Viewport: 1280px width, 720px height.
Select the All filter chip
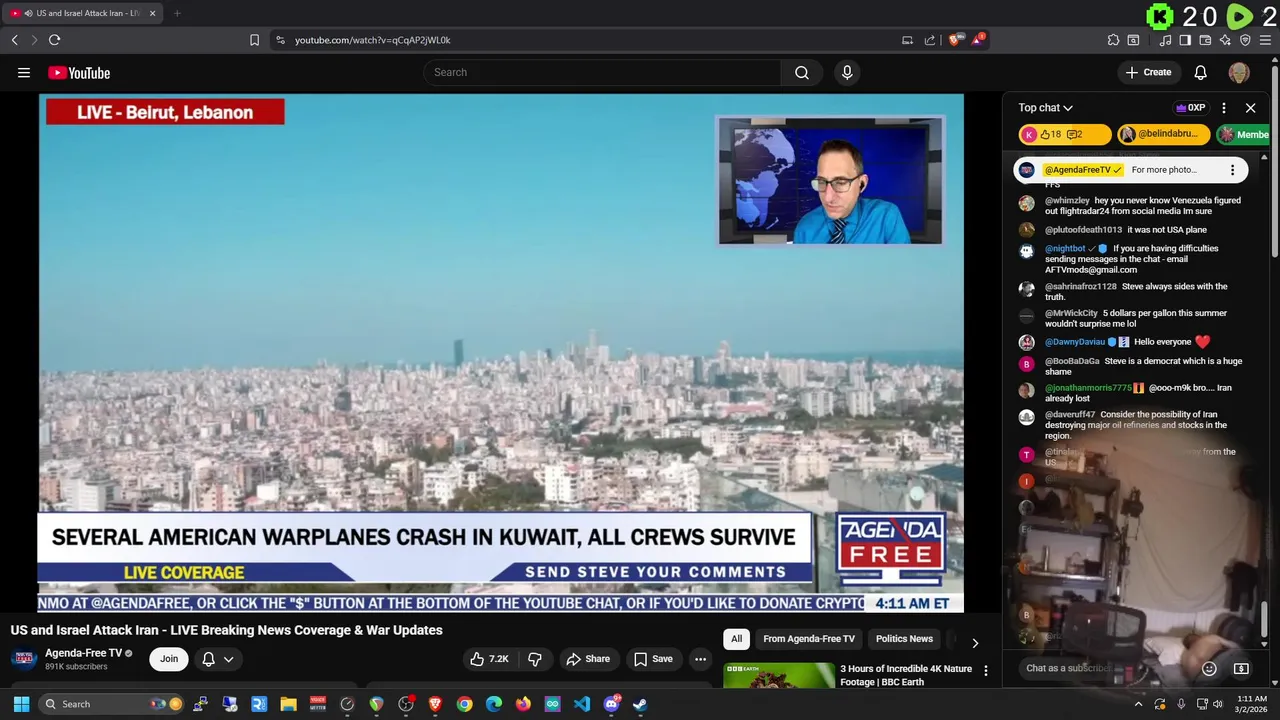click(736, 639)
